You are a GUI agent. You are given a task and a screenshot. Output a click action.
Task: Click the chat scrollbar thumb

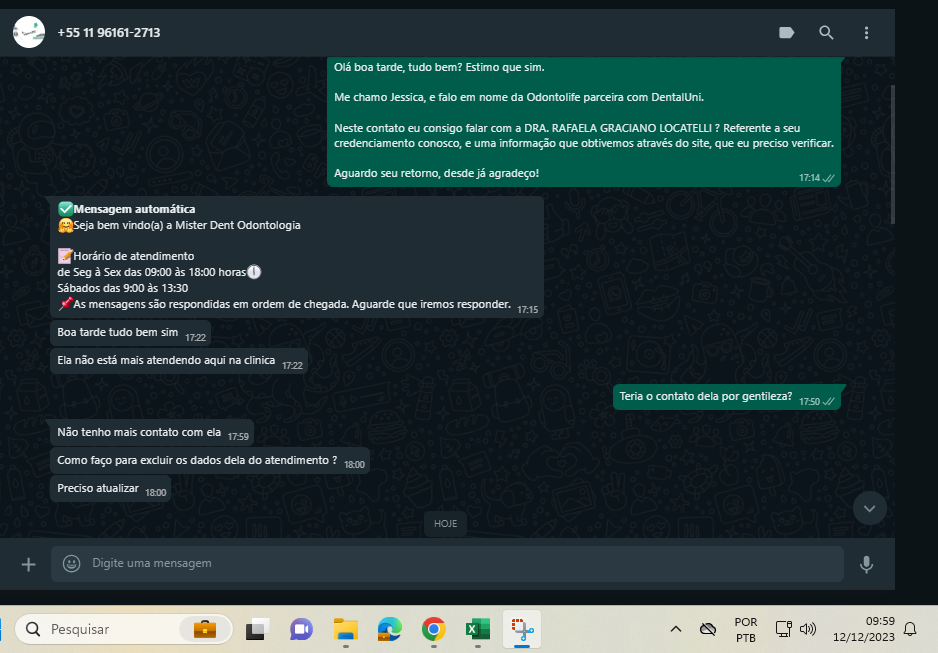(x=893, y=154)
